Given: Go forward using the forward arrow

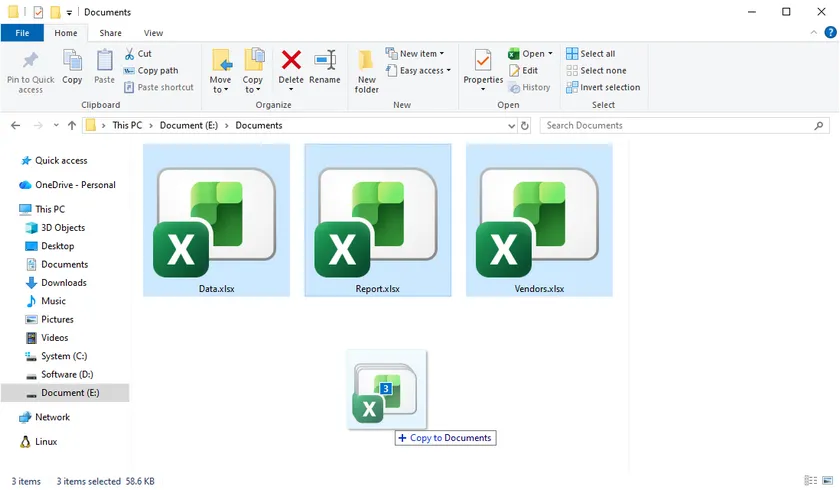Looking at the screenshot, I should click(38, 125).
